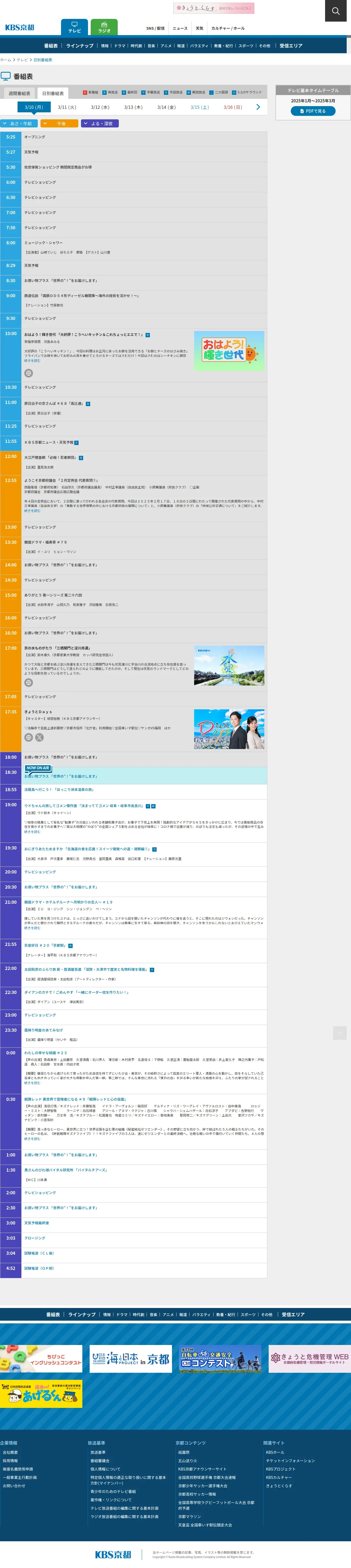This screenshot has width=351, height=1568.
Task: Open ダイアンのガチで!ごめんやす program link
Action: [77, 992]
